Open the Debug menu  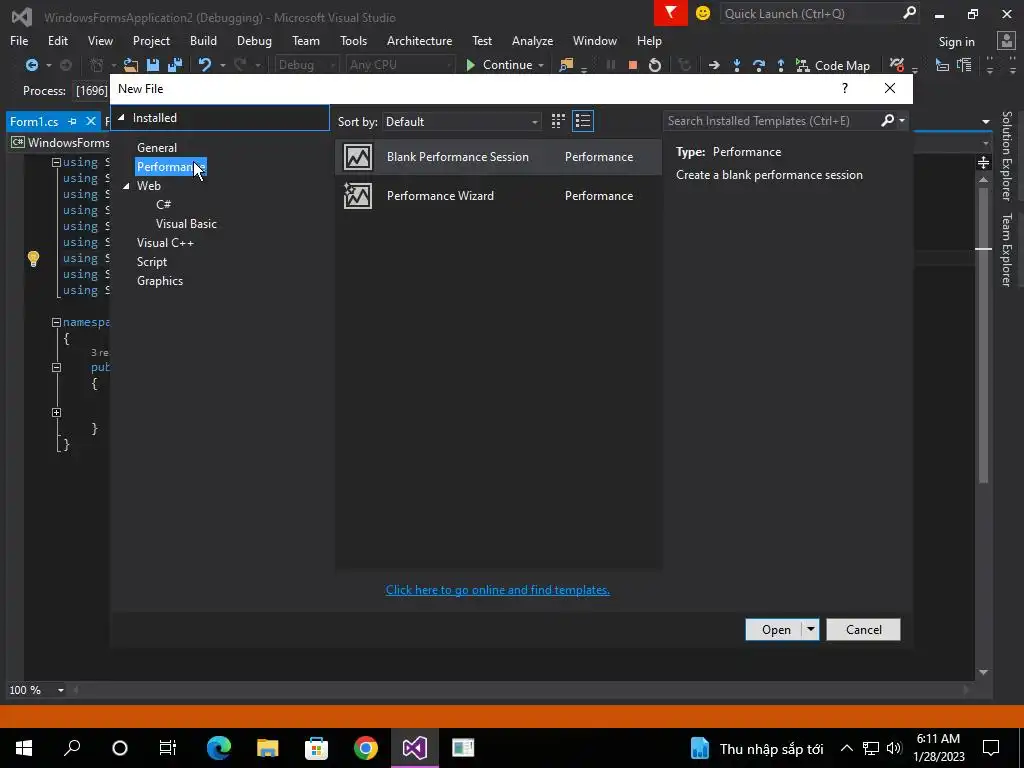pos(254,40)
